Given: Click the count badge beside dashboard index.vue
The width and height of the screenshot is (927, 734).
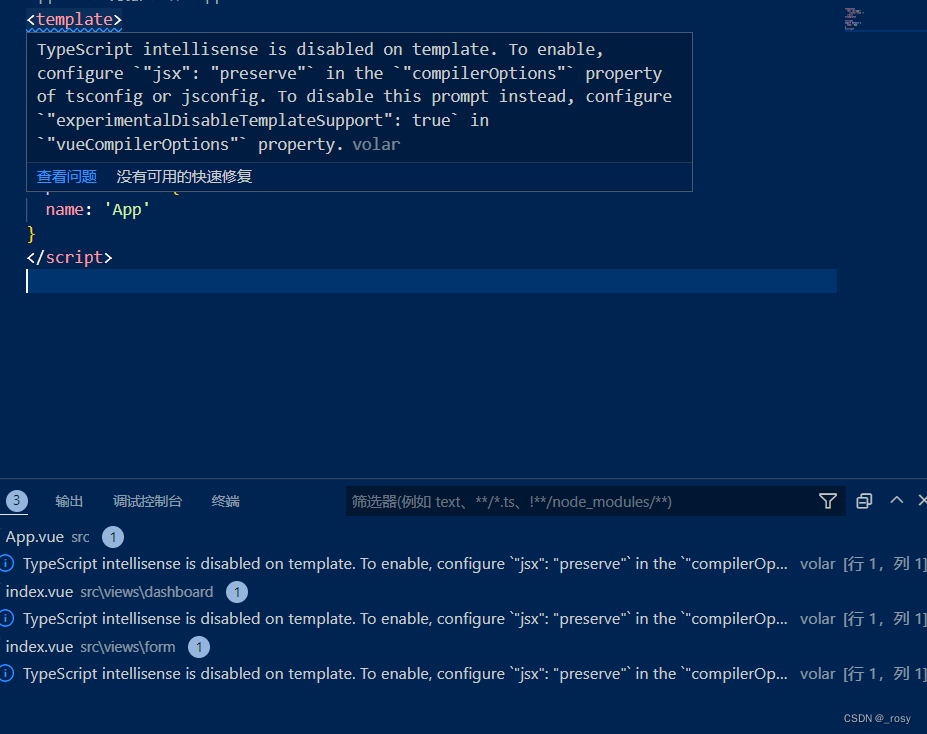Looking at the screenshot, I should 237,592.
